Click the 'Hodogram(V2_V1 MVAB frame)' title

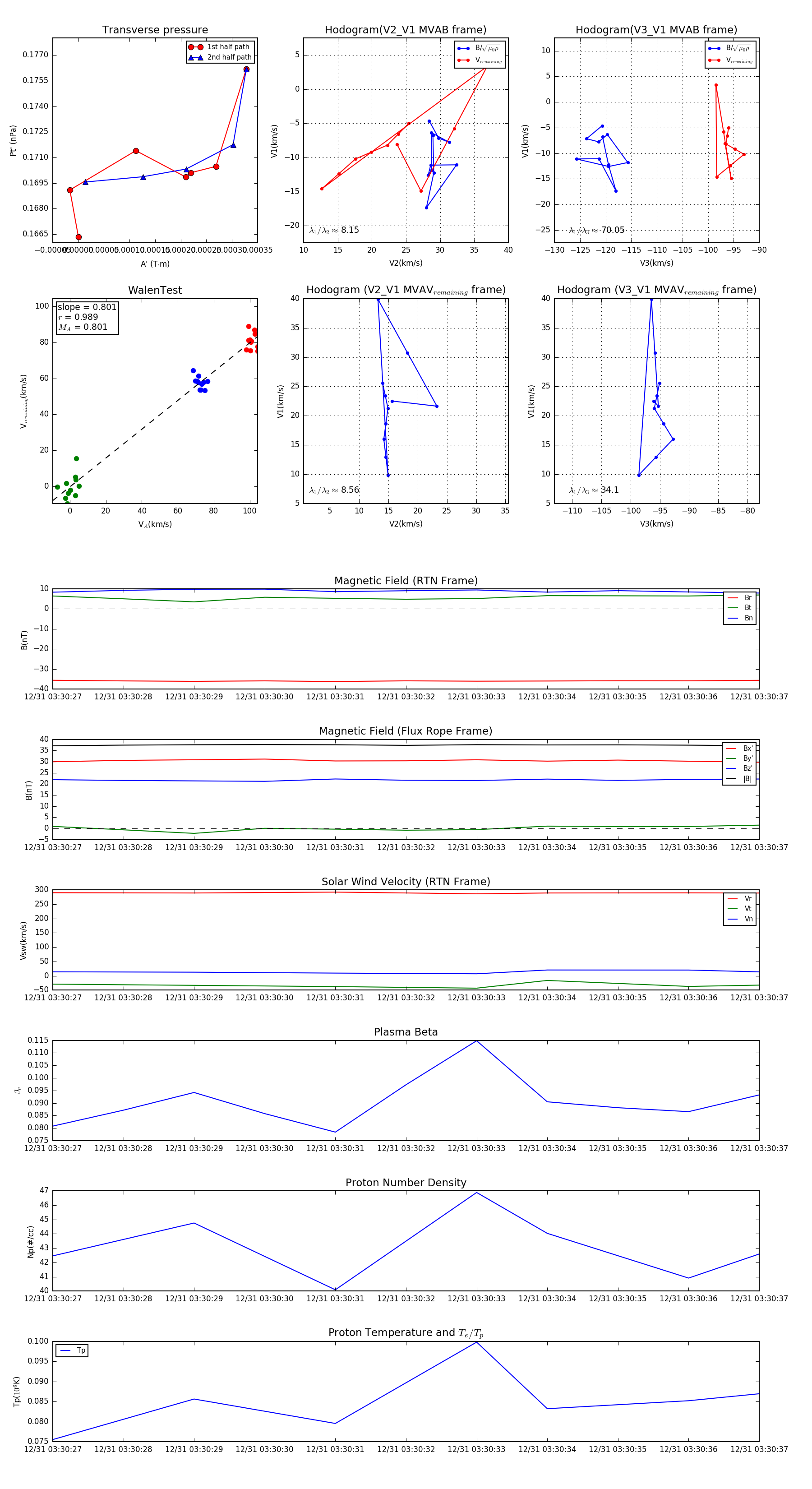coord(405,30)
